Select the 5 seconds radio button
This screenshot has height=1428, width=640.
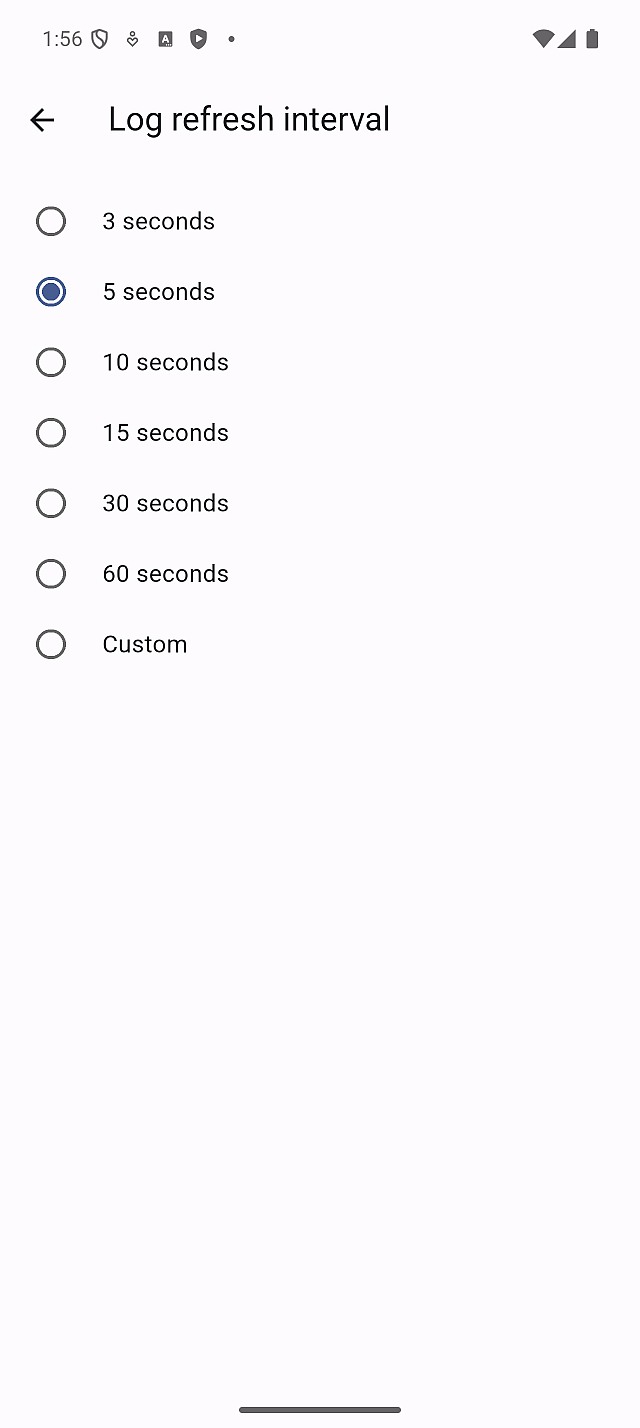[x=51, y=292]
